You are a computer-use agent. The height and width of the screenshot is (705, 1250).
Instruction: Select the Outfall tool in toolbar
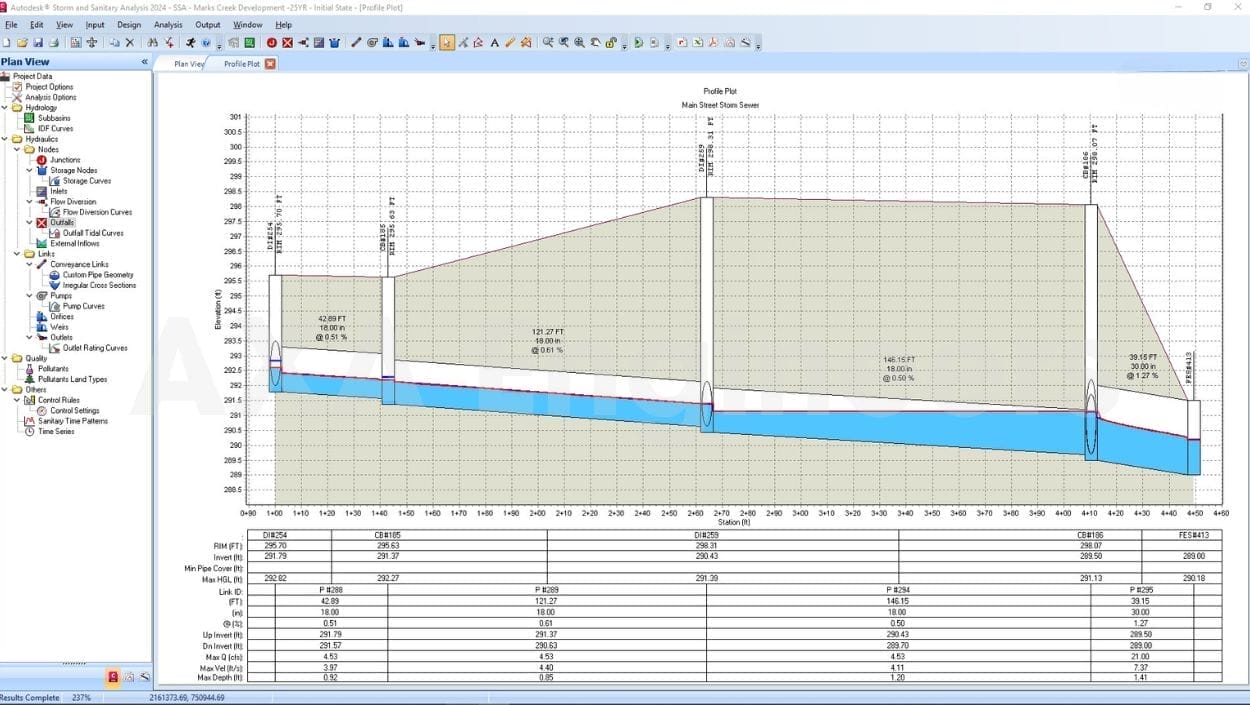click(x=287, y=43)
